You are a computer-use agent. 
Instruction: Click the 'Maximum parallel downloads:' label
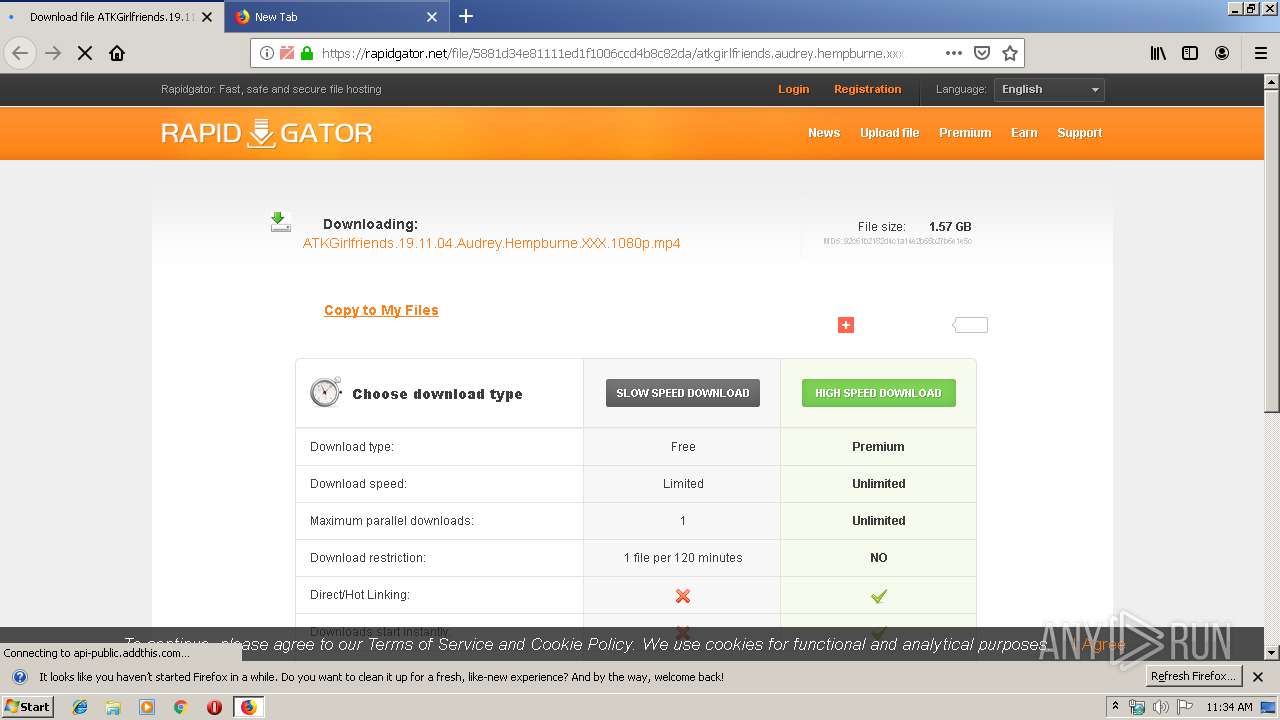392,521
